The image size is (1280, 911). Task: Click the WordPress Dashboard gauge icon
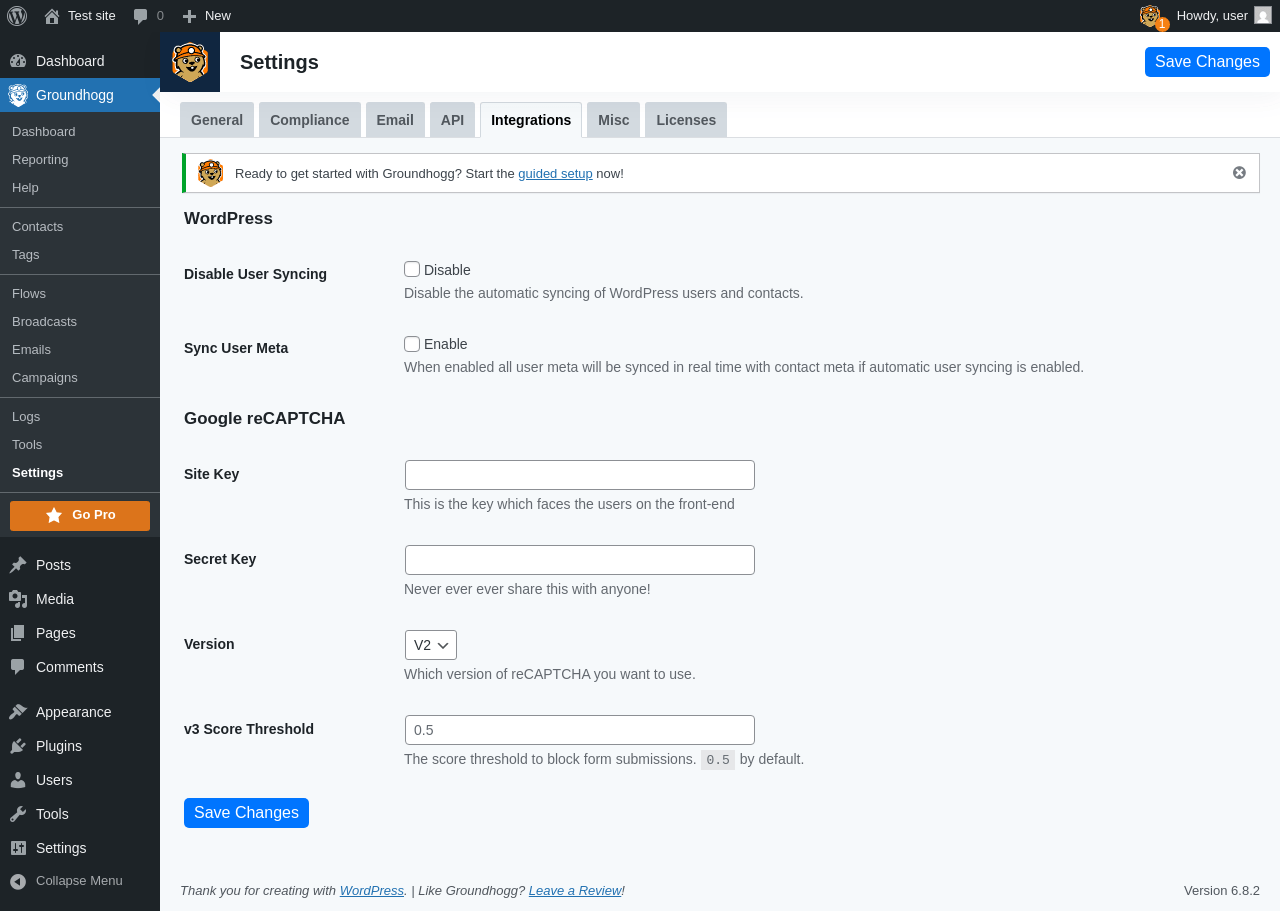click(x=18, y=61)
